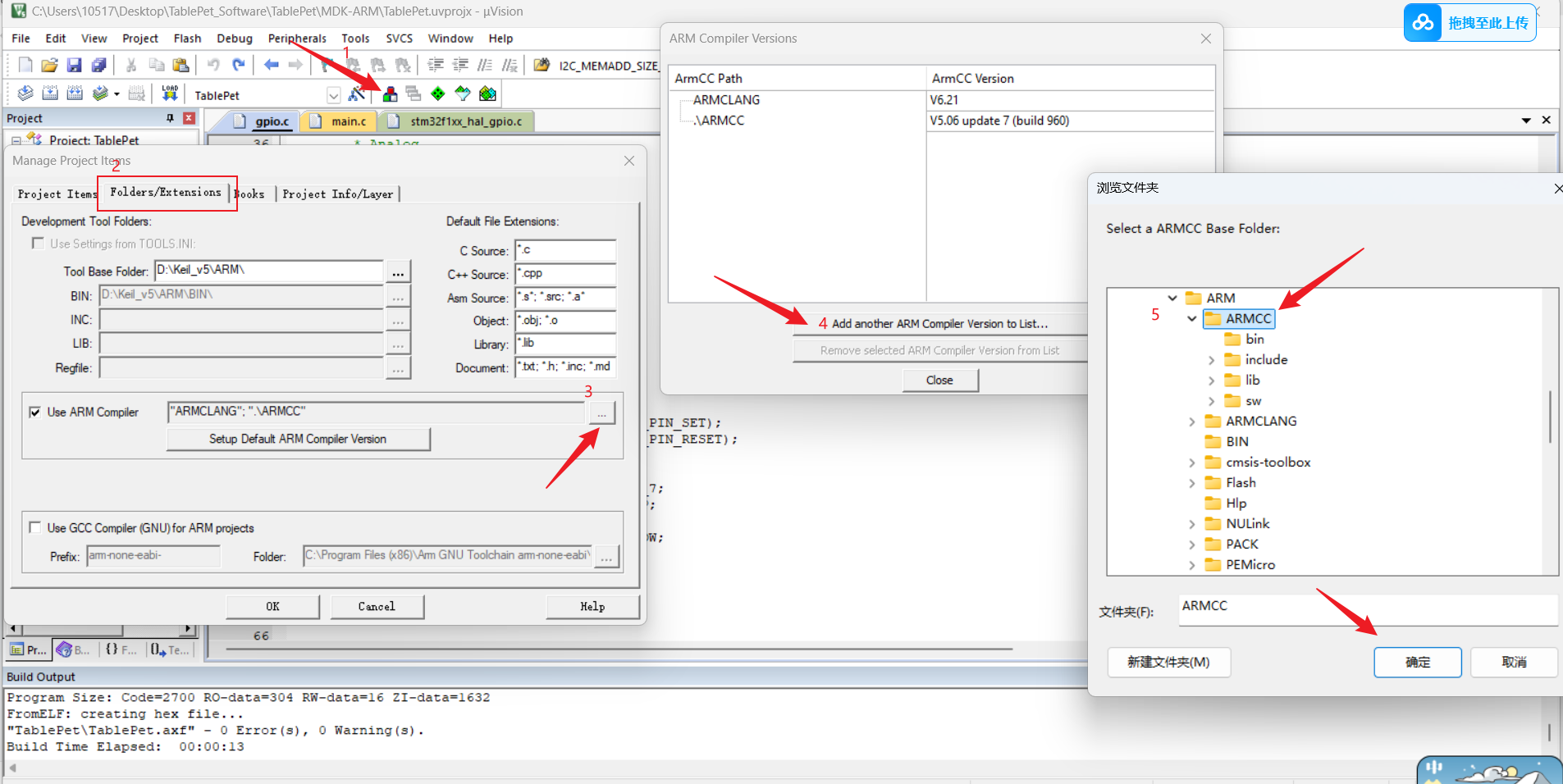This screenshot has height=784, width=1563.
Task: Click the Build target toolbar icon
Action: 50,93
